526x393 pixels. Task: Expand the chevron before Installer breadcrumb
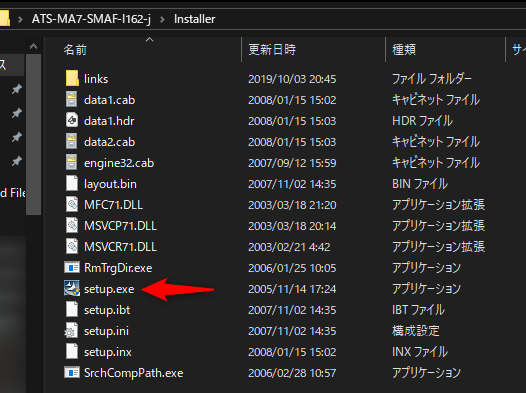pos(162,19)
